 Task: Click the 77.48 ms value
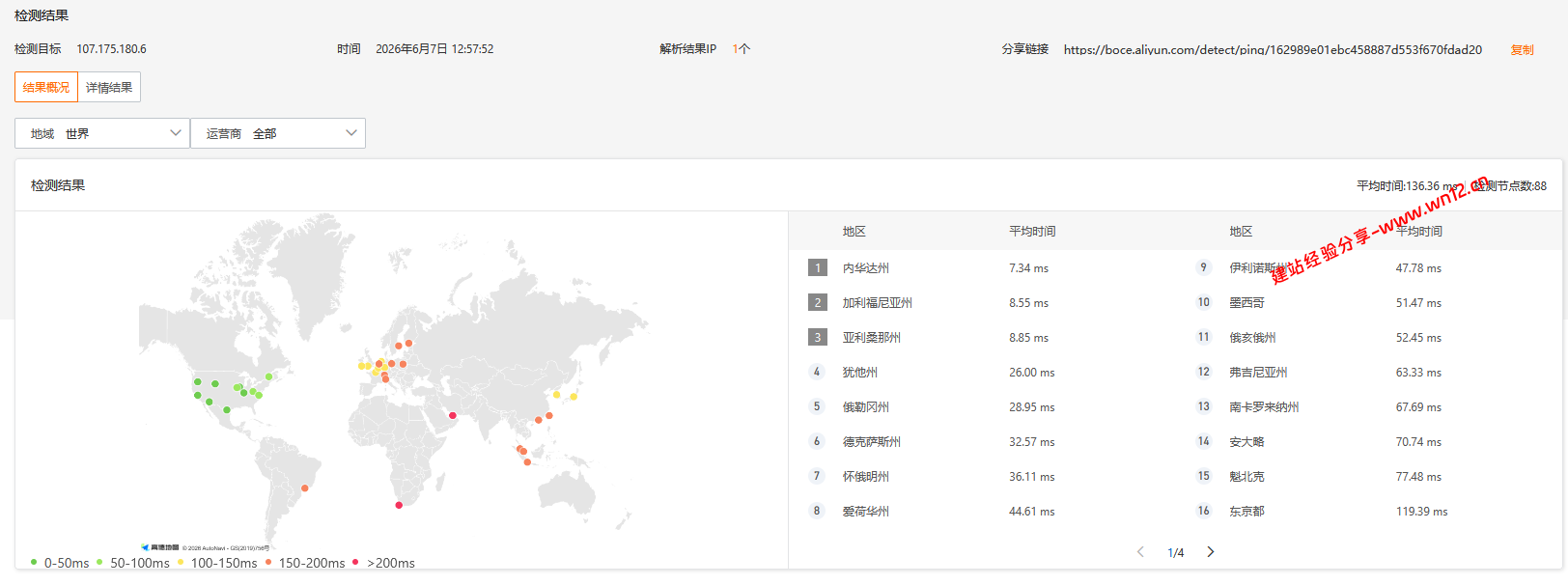click(x=1418, y=477)
